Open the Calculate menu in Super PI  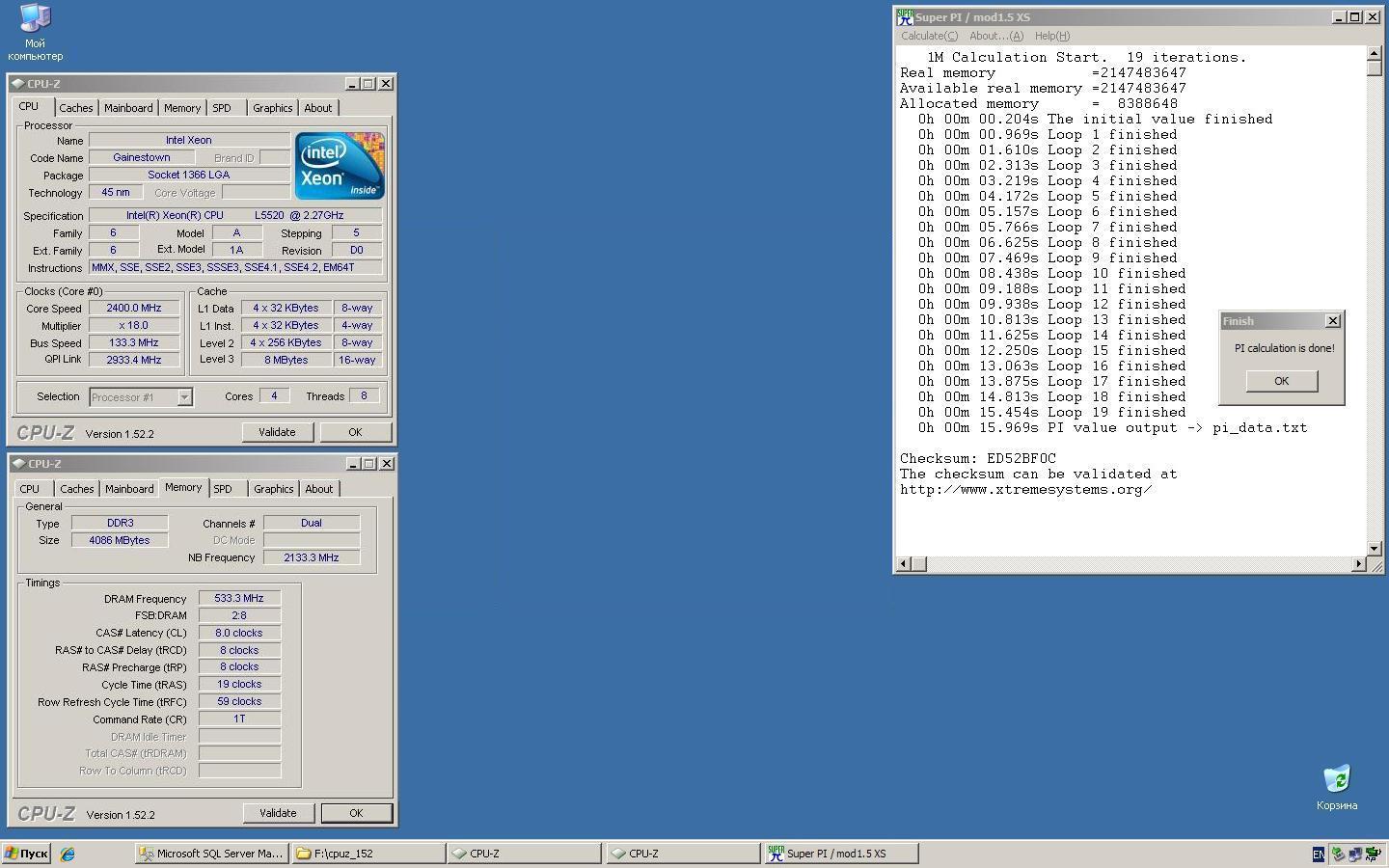(929, 36)
